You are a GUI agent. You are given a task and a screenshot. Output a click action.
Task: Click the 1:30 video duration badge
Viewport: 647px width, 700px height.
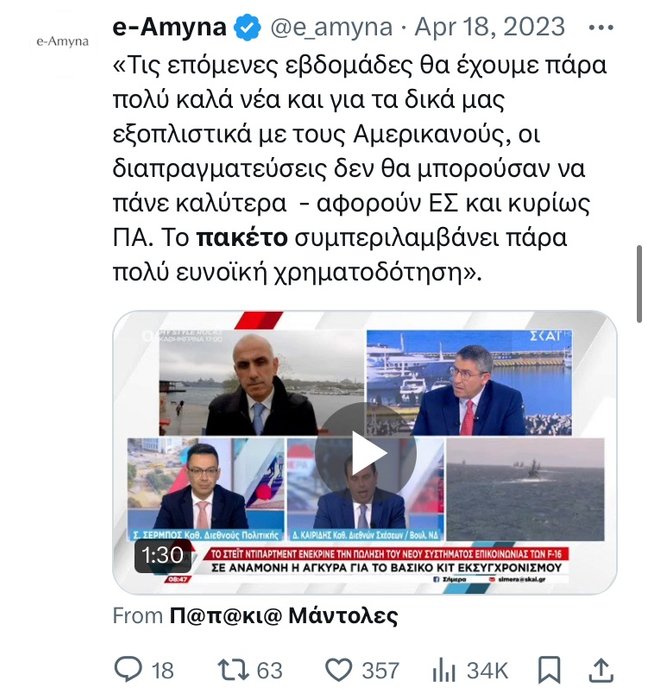(x=163, y=556)
